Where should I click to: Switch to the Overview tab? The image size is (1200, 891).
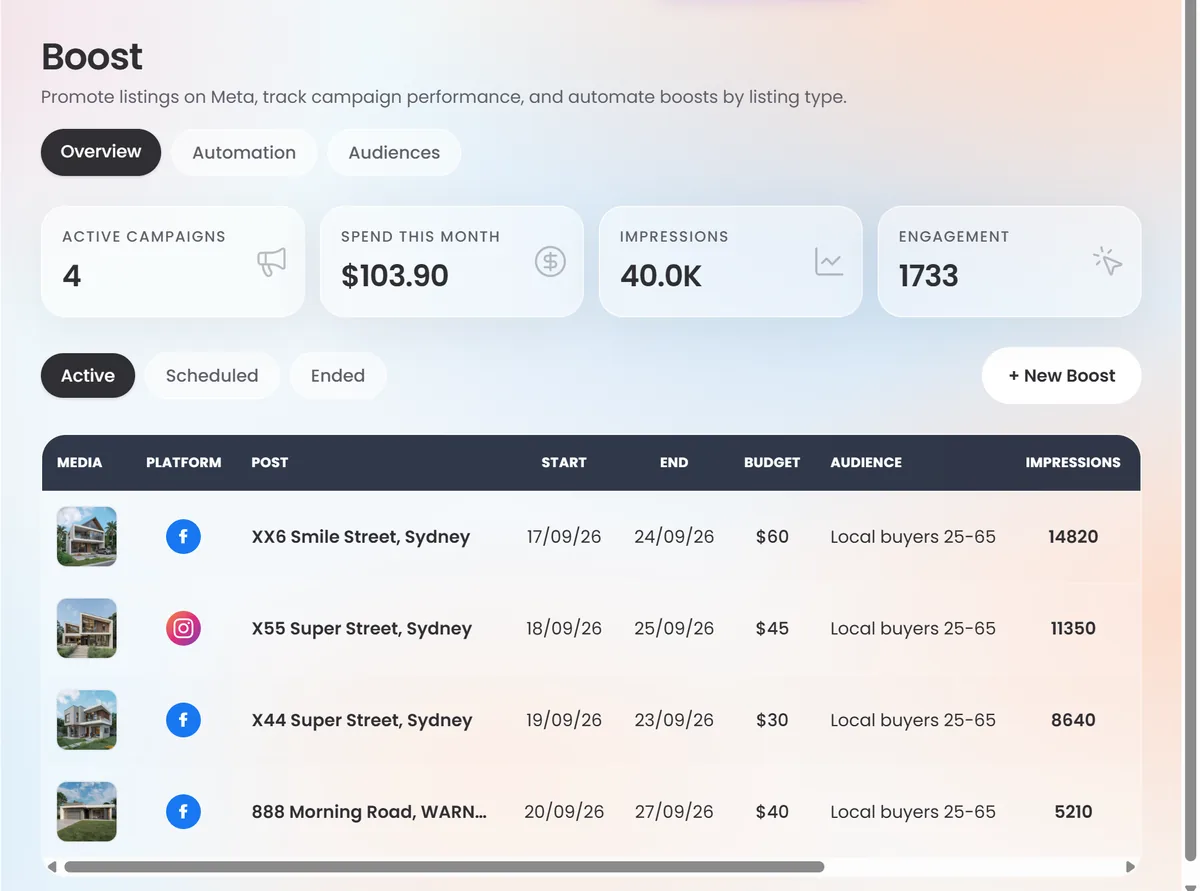click(101, 152)
